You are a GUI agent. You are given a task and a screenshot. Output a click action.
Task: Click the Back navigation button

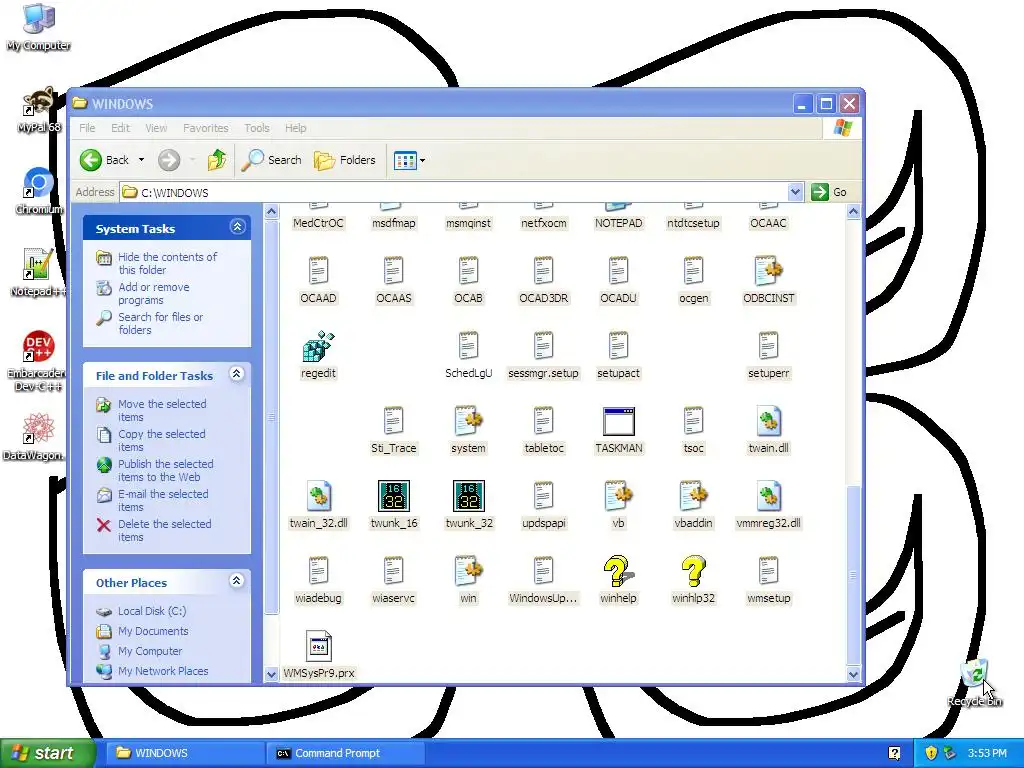[x=104, y=160]
